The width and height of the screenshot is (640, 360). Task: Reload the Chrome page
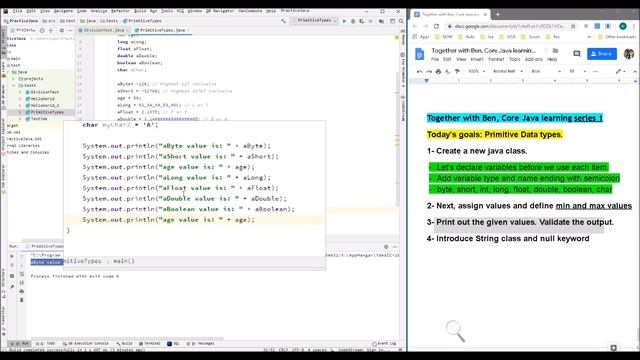point(436,26)
